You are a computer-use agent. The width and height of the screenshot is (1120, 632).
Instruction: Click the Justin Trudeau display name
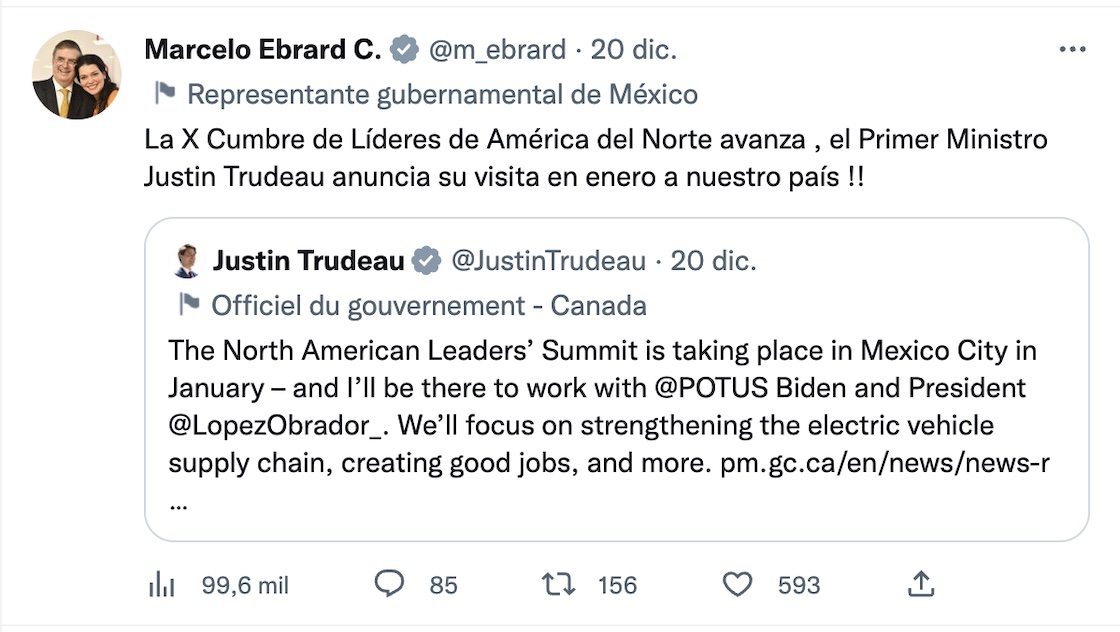308,261
